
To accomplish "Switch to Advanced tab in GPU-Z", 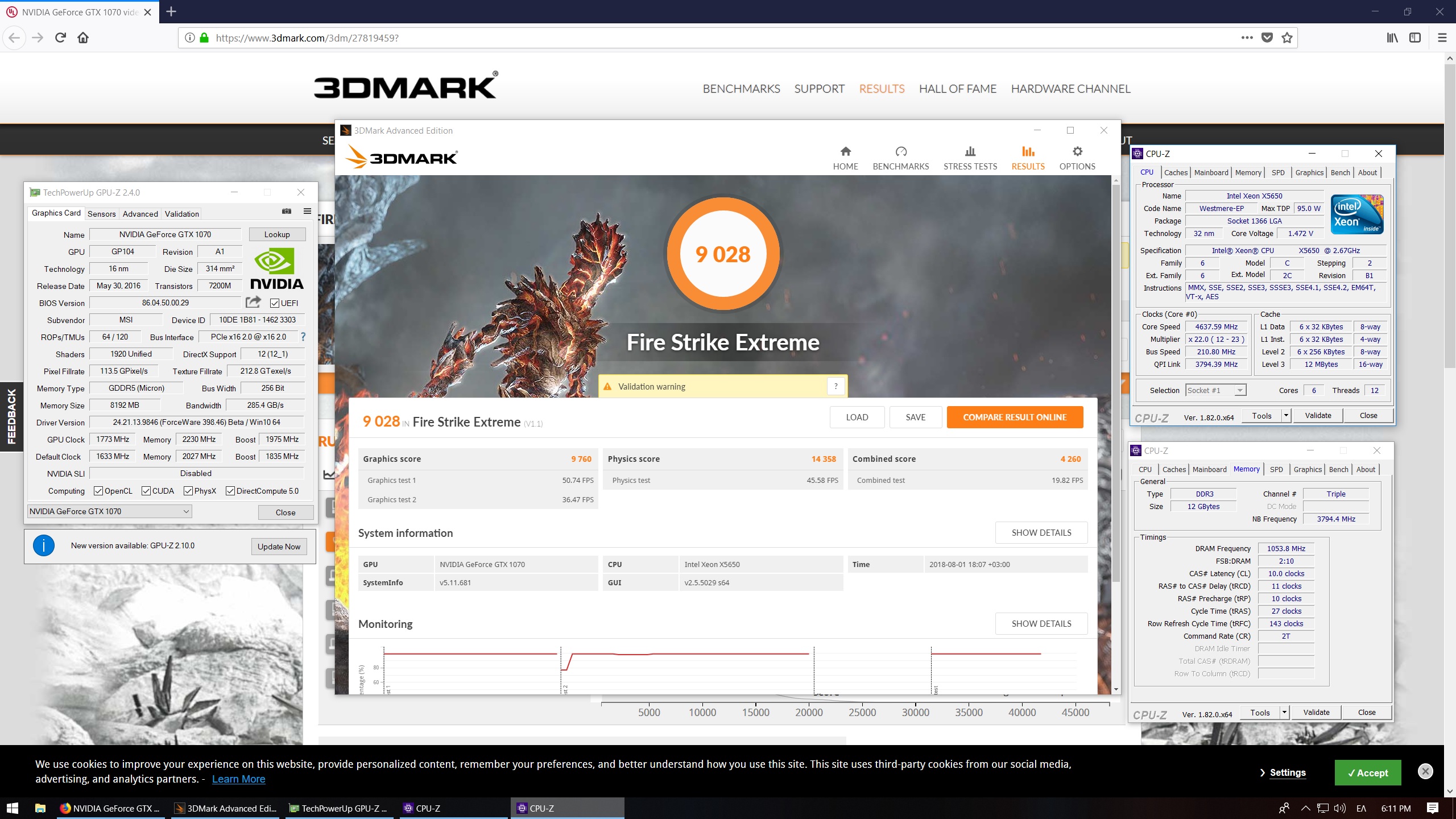I will [x=140, y=214].
